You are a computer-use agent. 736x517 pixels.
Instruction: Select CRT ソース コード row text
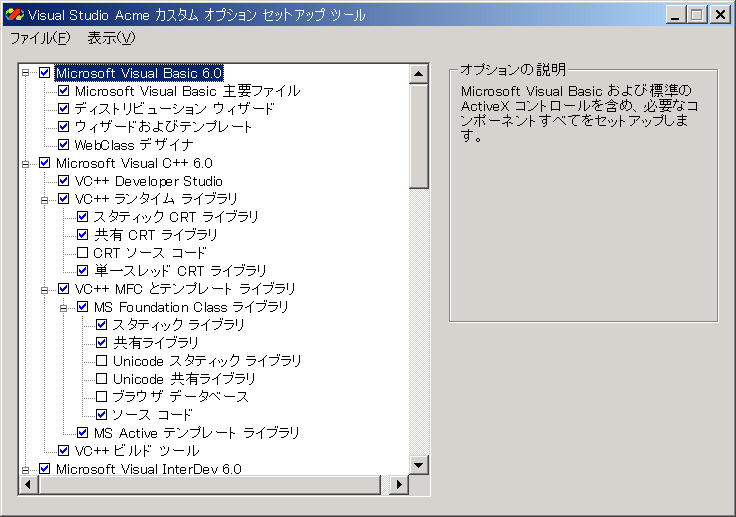[x=150, y=253]
